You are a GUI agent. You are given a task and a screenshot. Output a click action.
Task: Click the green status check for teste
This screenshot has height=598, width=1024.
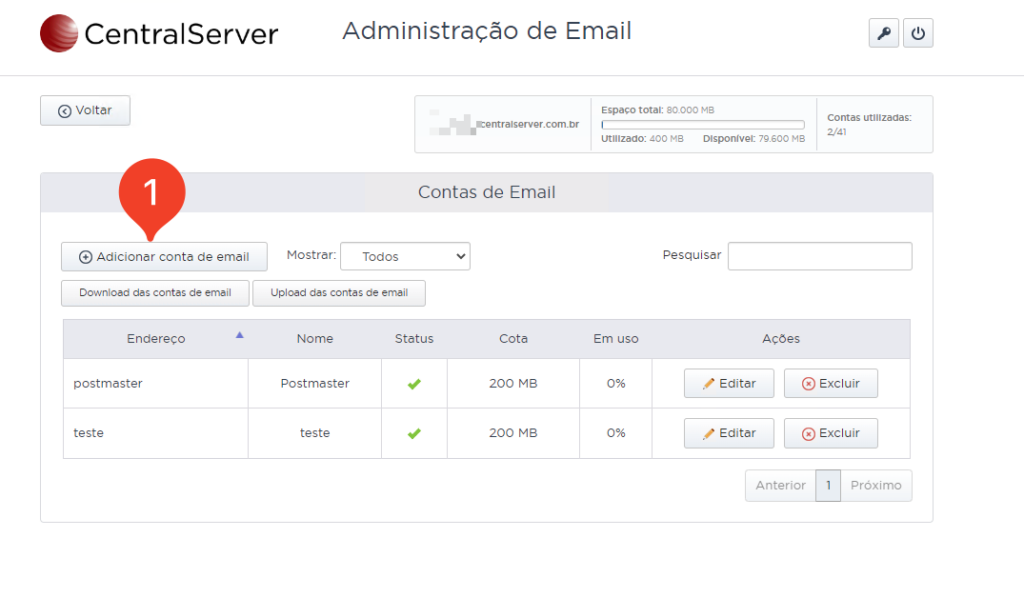(413, 433)
